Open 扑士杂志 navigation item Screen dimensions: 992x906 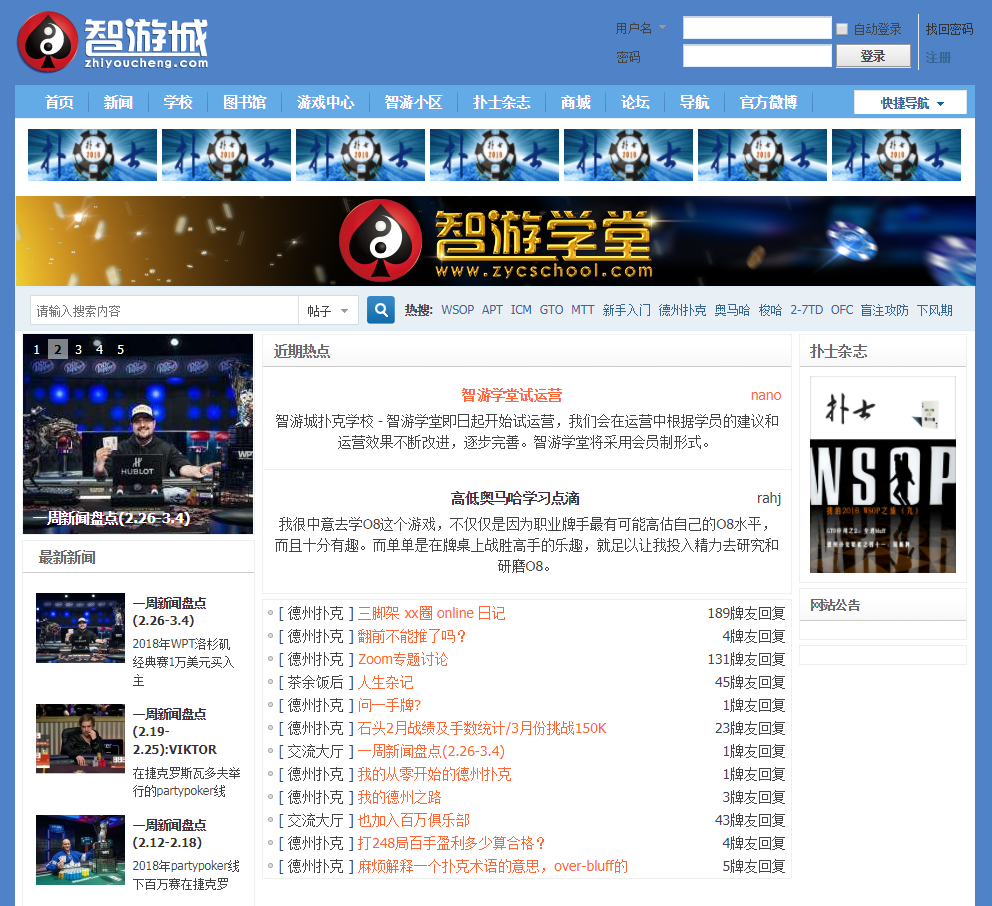[502, 102]
